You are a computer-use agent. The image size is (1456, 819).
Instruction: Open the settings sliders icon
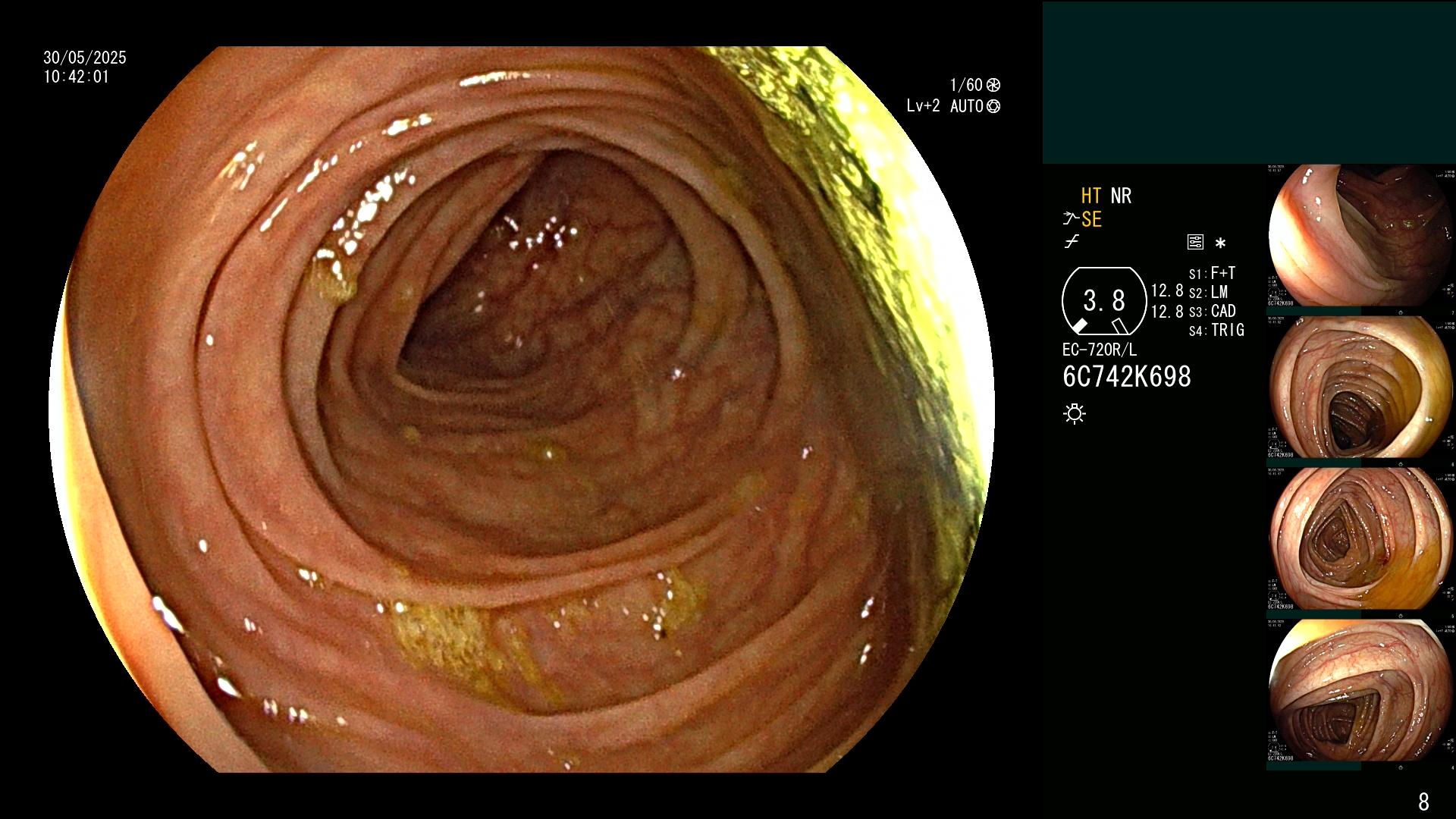[x=1195, y=243]
